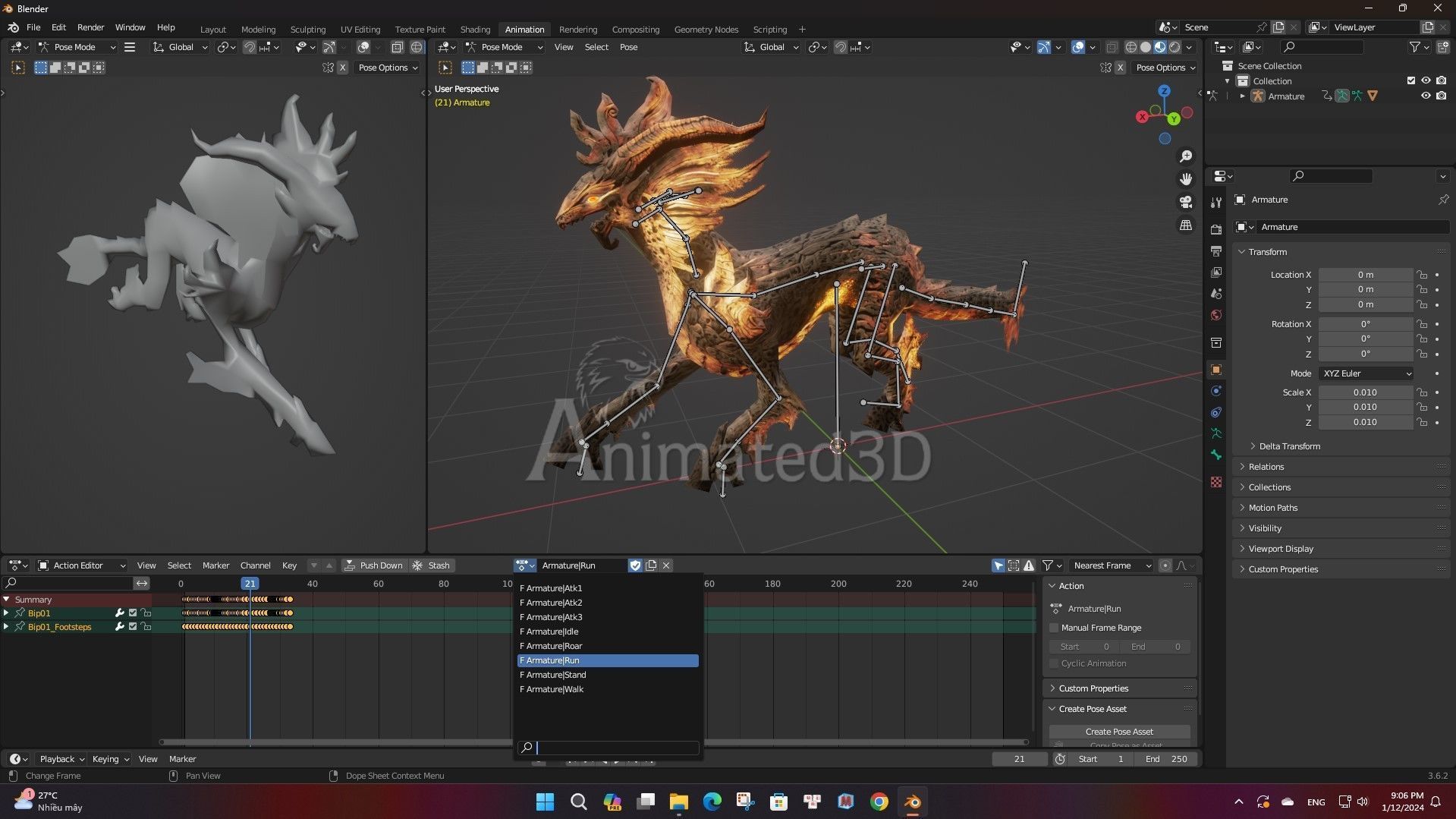The image size is (1456, 819).
Task: Expand Armature in the outliner
Action: coord(1242,96)
